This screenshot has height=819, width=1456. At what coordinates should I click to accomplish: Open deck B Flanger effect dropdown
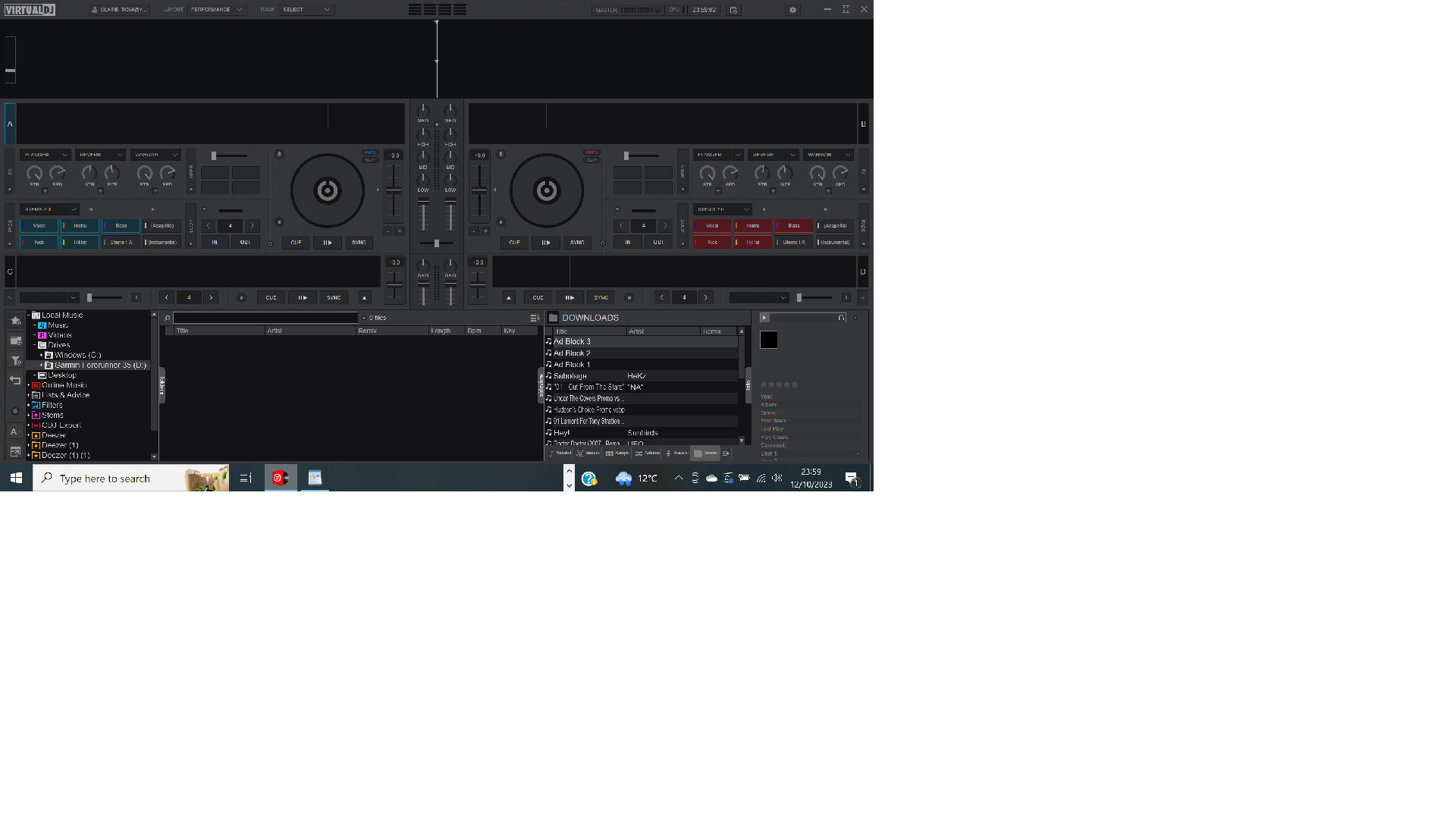click(718, 155)
